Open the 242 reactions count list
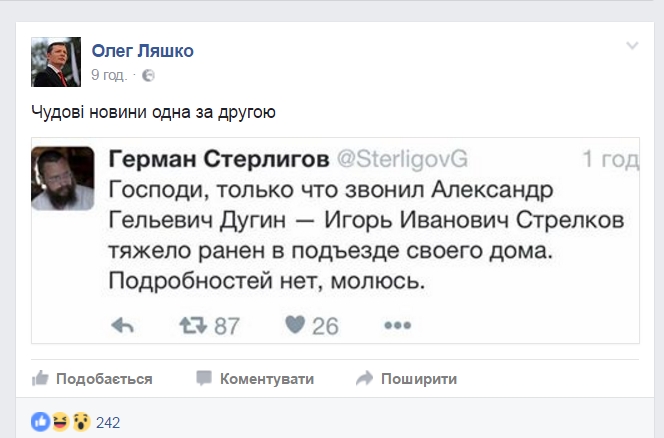664x438 pixels. pos(107,422)
